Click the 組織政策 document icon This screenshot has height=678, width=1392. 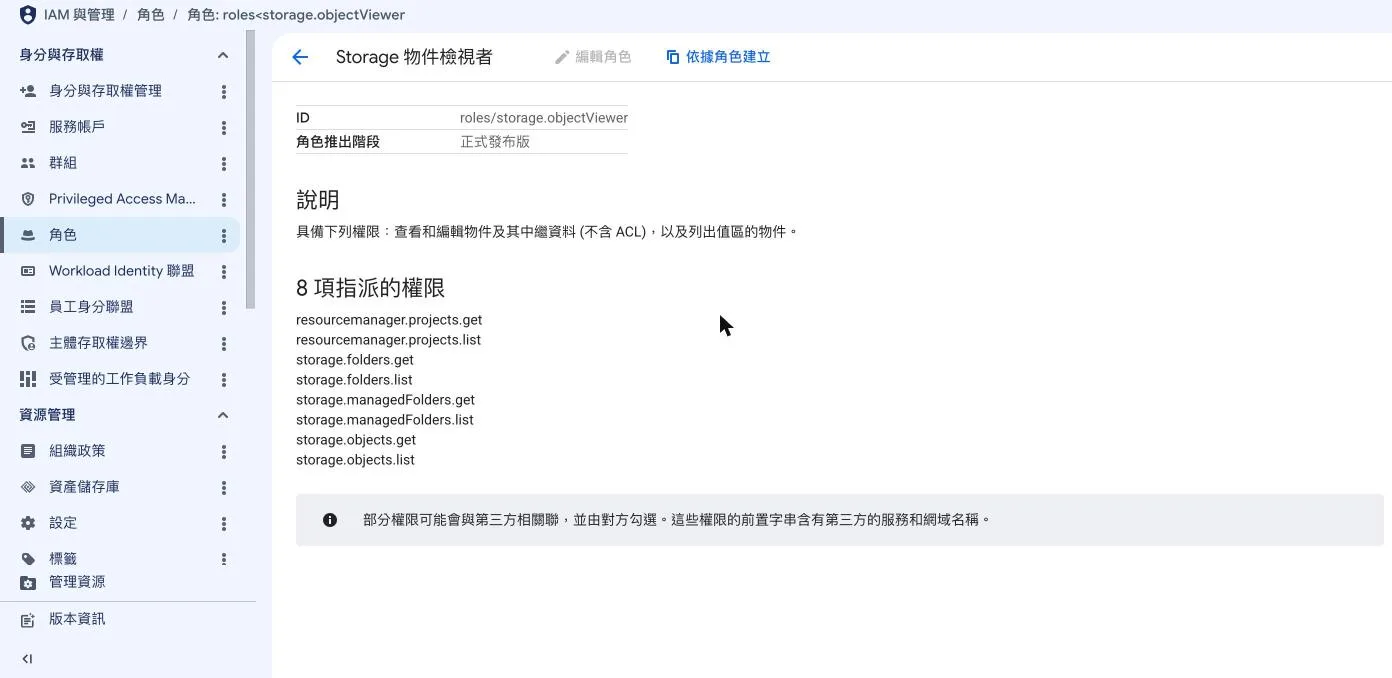(x=28, y=451)
